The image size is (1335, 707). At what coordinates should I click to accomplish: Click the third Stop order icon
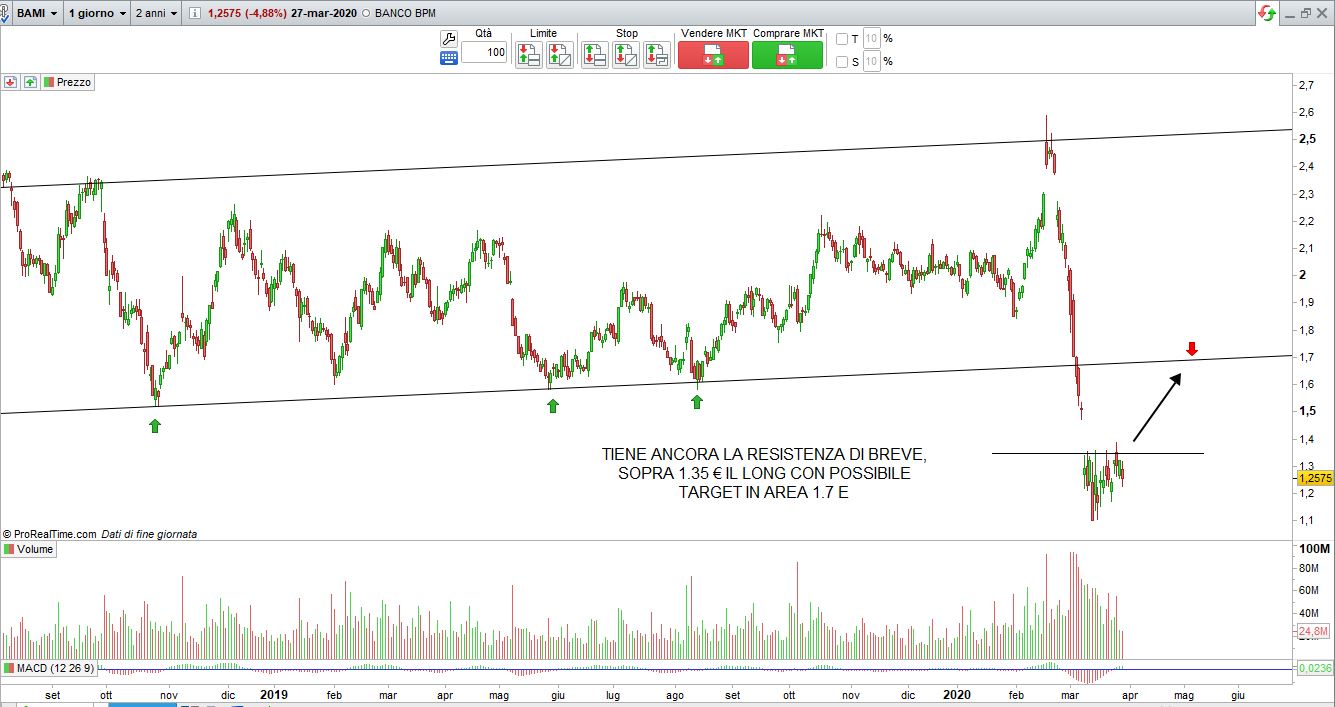(656, 54)
